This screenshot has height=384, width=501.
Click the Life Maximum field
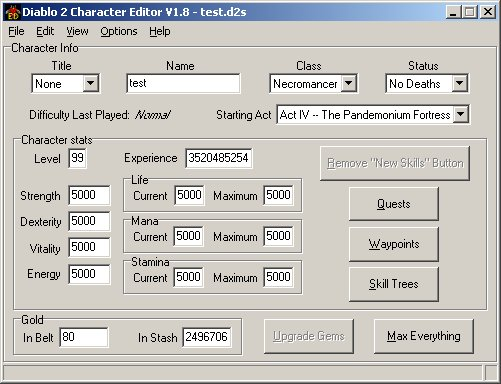tap(278, 195)
